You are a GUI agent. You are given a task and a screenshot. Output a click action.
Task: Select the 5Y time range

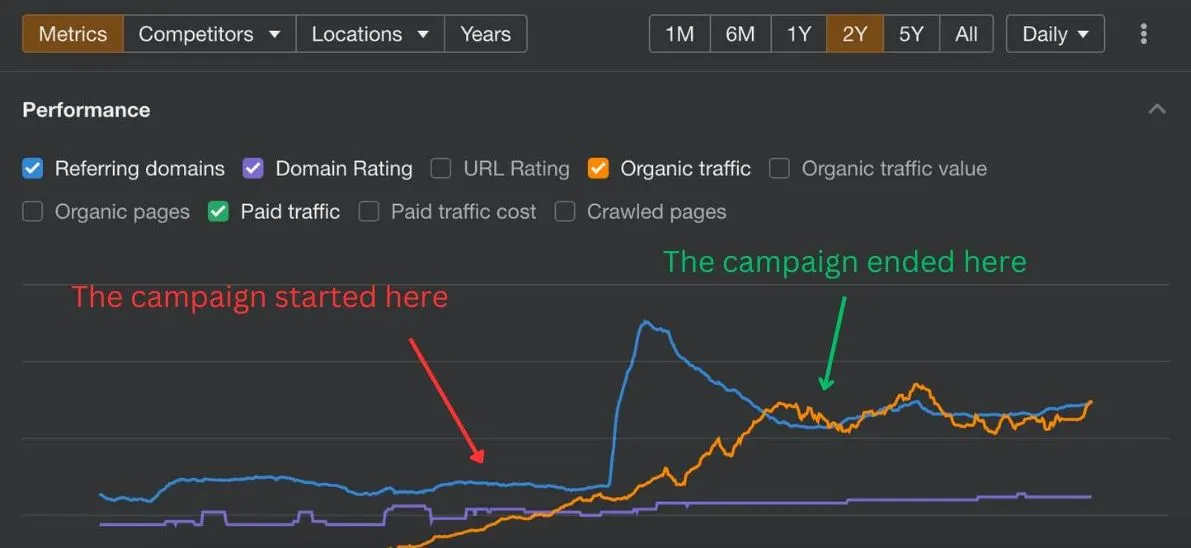(911, 34)
